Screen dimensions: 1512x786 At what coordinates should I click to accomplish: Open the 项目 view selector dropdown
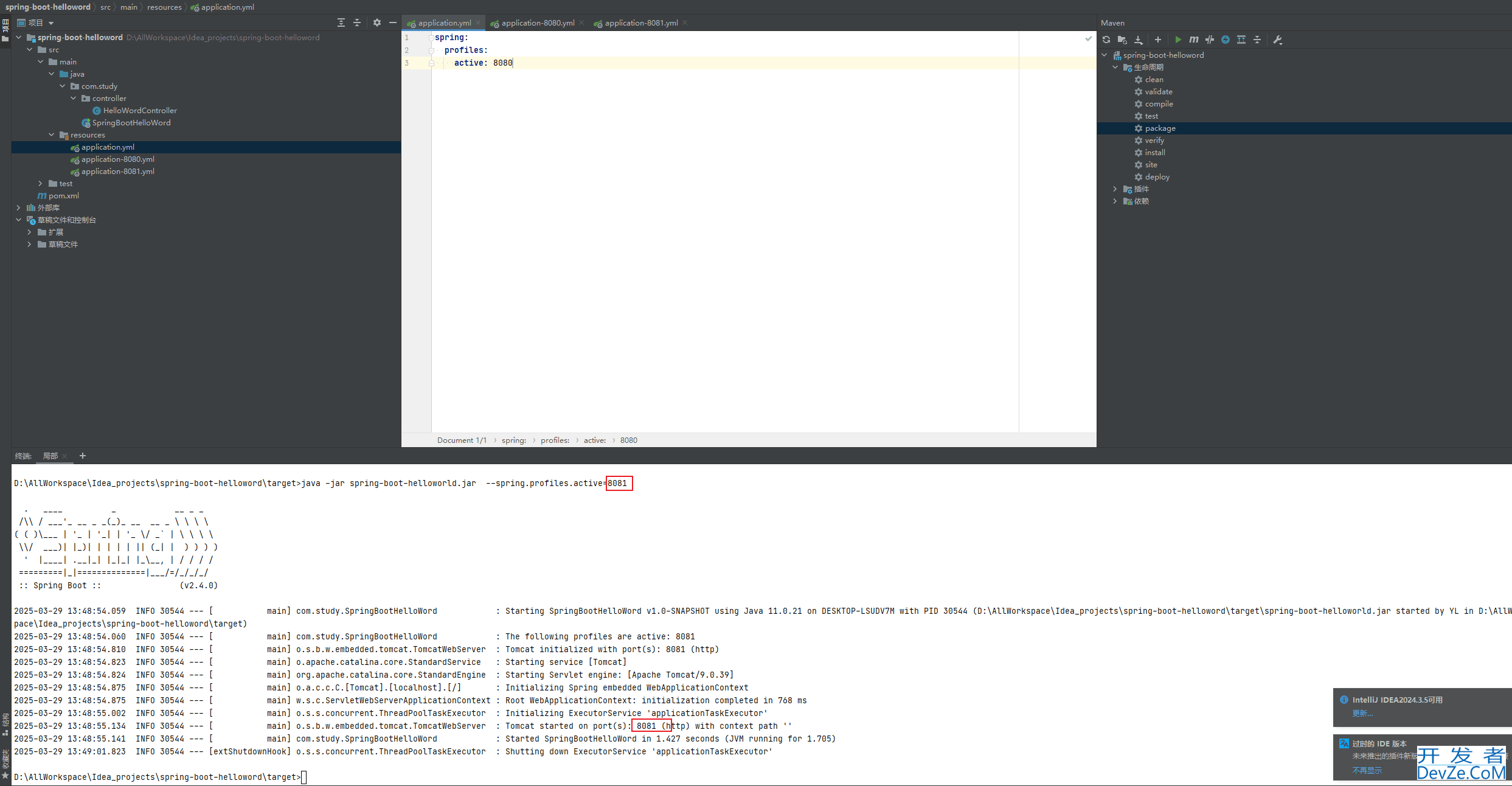click(36, 23)
